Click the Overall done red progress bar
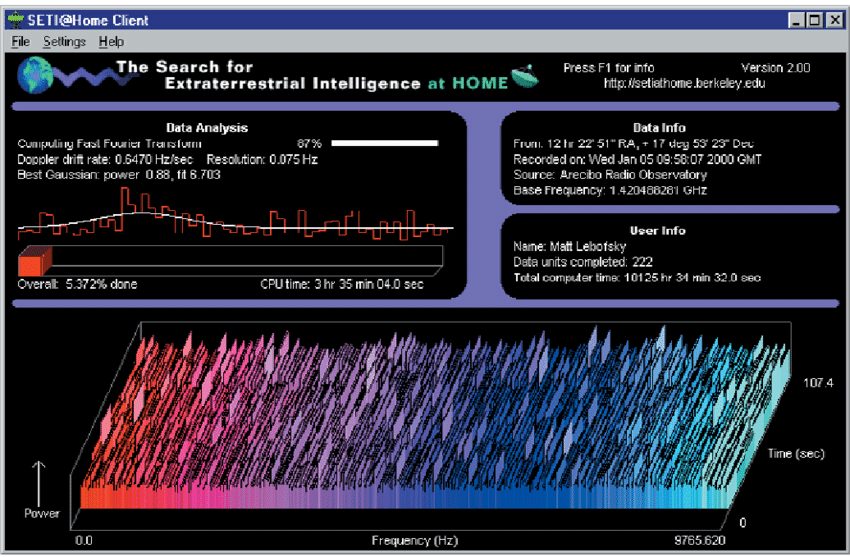 pyautogui.click(x=230, y=261)
